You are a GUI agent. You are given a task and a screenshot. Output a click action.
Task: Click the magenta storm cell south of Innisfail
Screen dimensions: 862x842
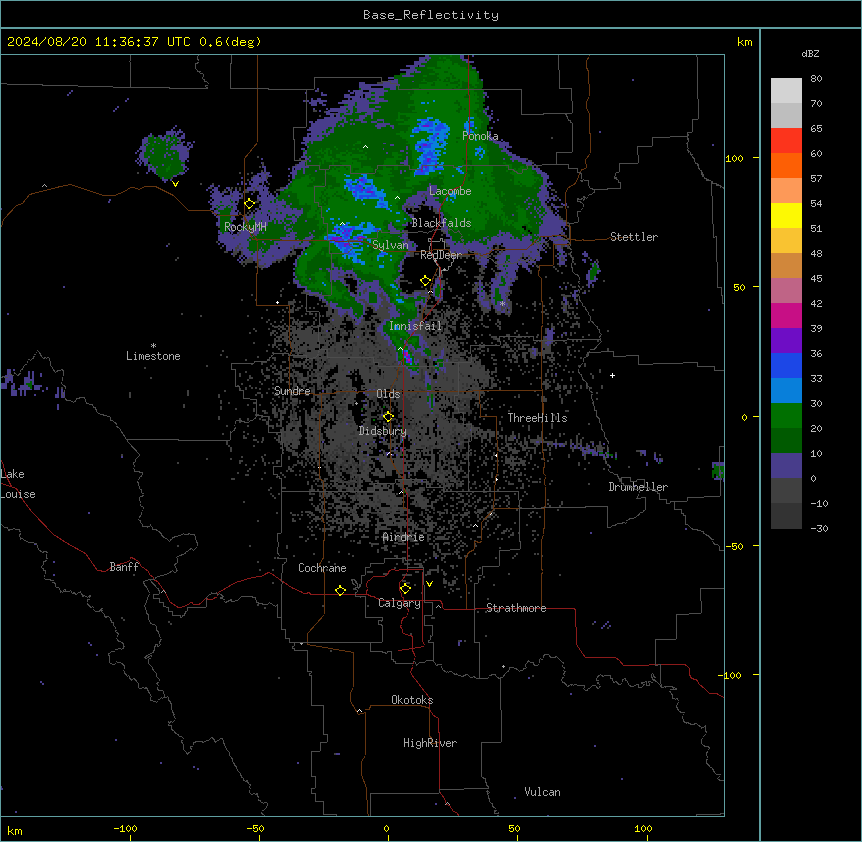click(407, 356)
